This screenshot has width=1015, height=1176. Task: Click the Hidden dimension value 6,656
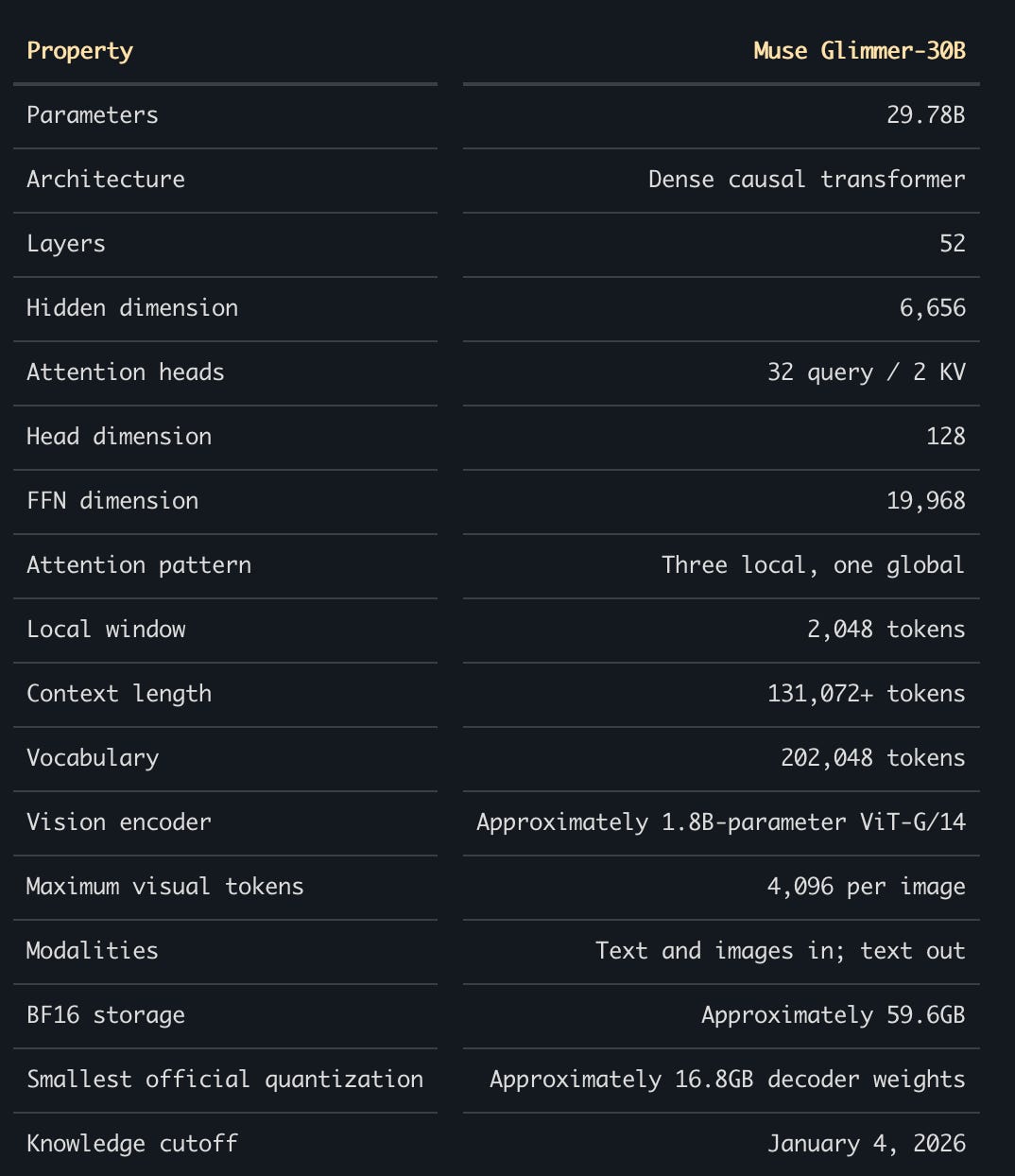click(932, 308)
